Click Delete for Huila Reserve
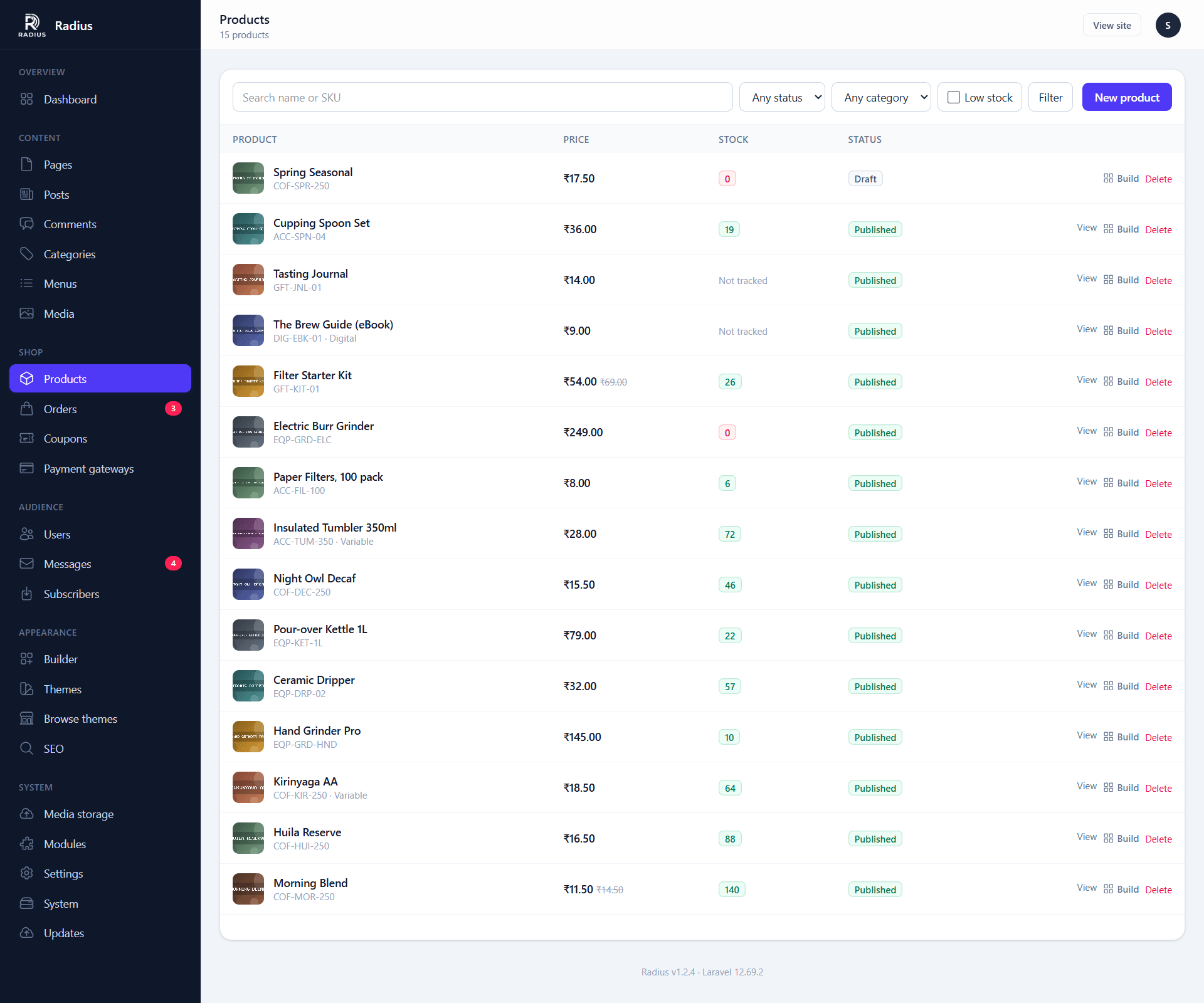The image size is (1204, 1003). click(1158, 839)
